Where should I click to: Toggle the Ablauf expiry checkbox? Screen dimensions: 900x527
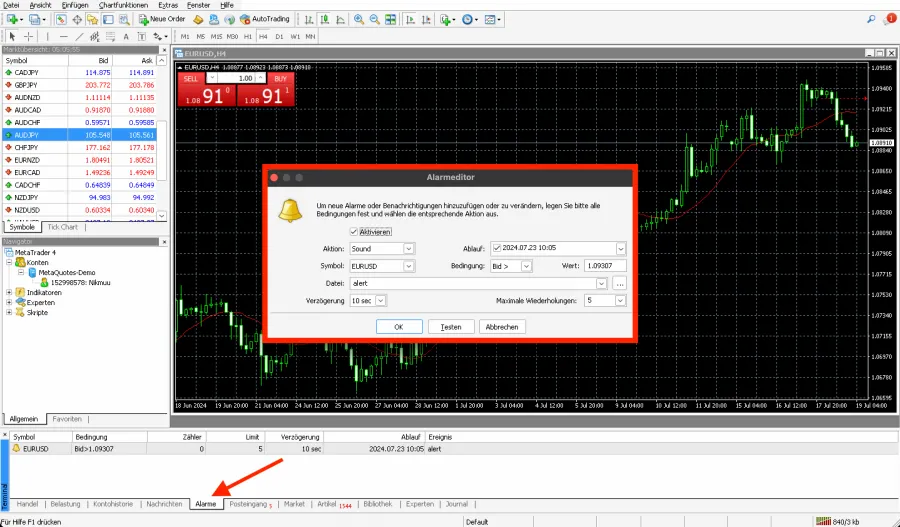coord(497,248)
